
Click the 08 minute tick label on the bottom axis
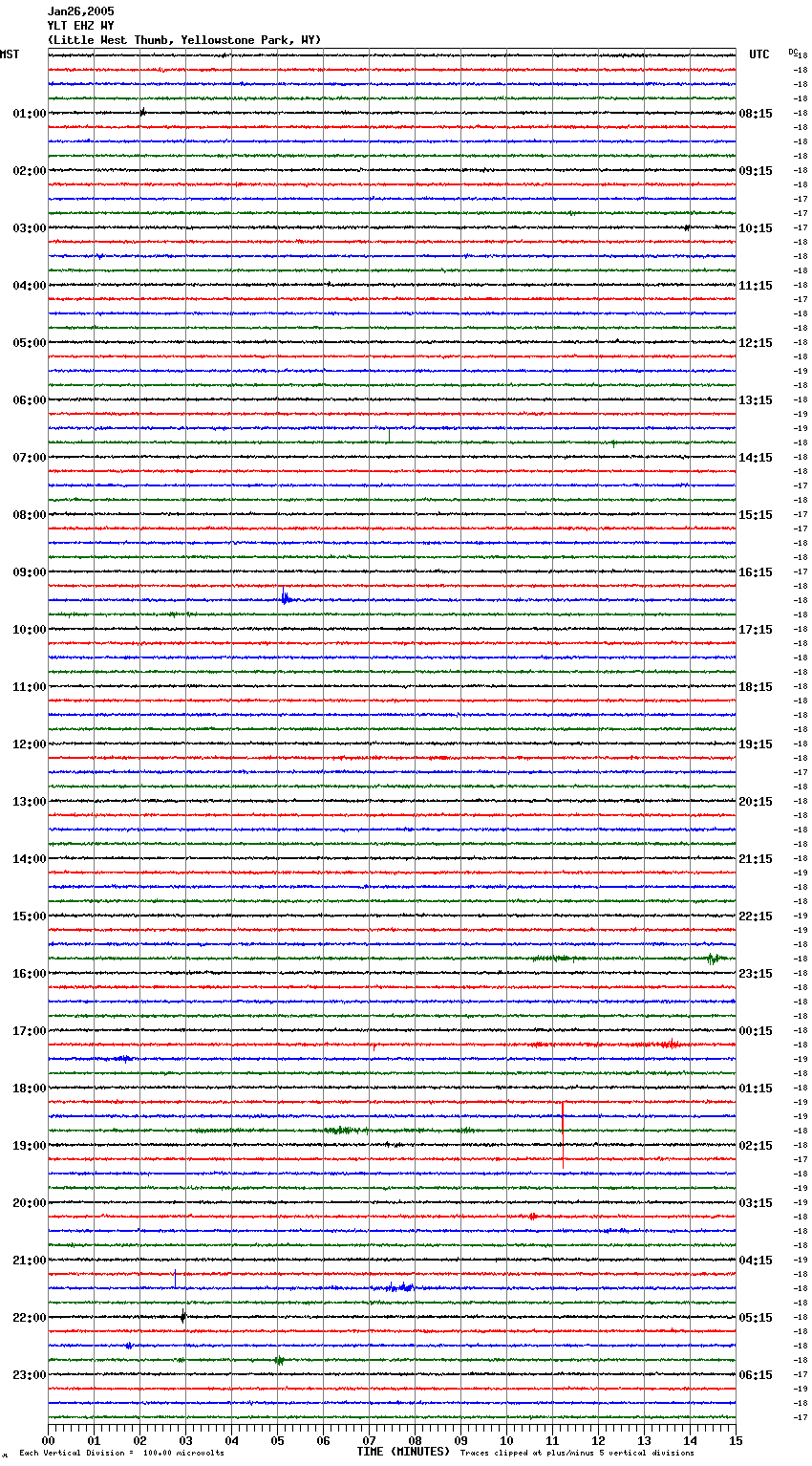point(415,1440)
